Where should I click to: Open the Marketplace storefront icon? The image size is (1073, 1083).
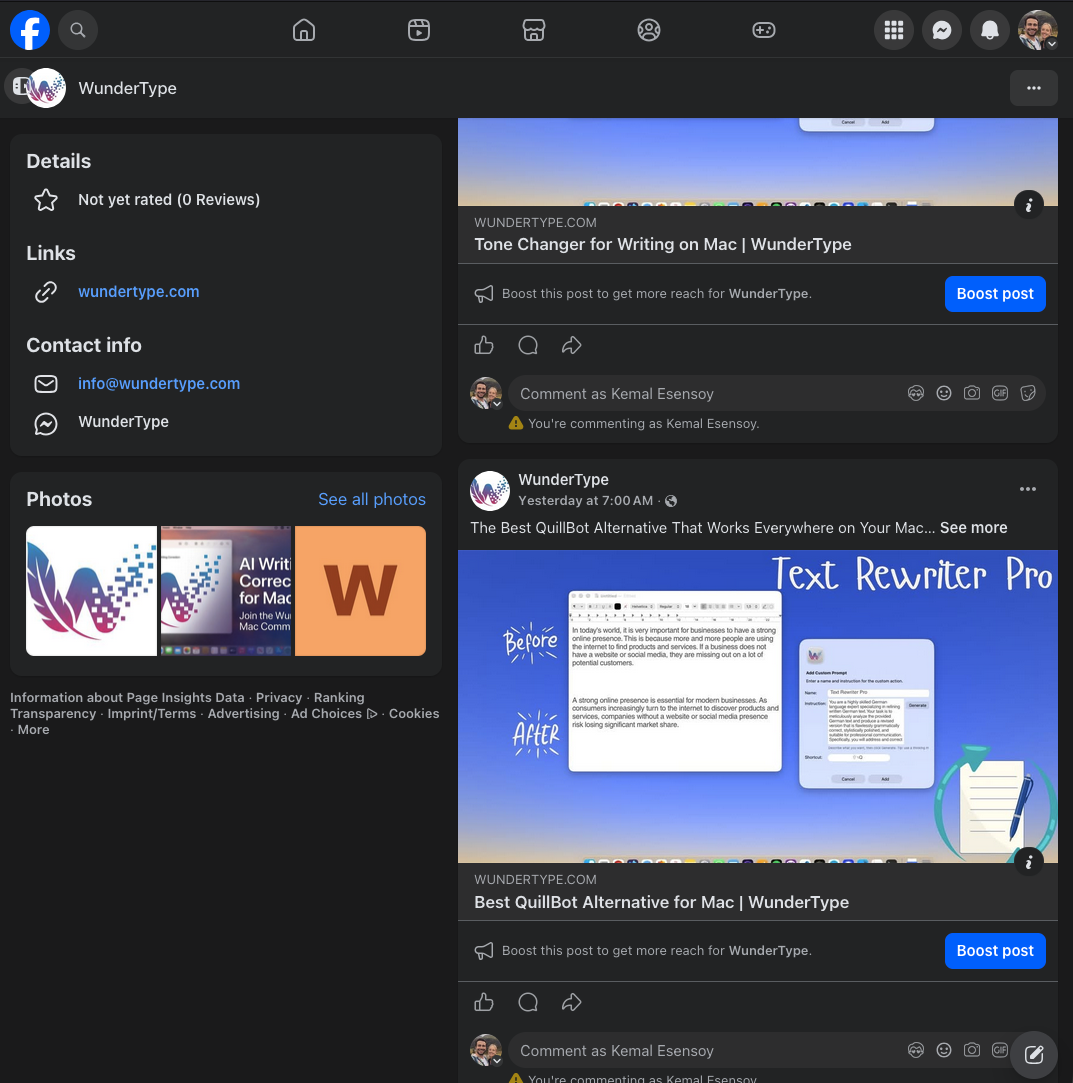(x=534, y=30)
